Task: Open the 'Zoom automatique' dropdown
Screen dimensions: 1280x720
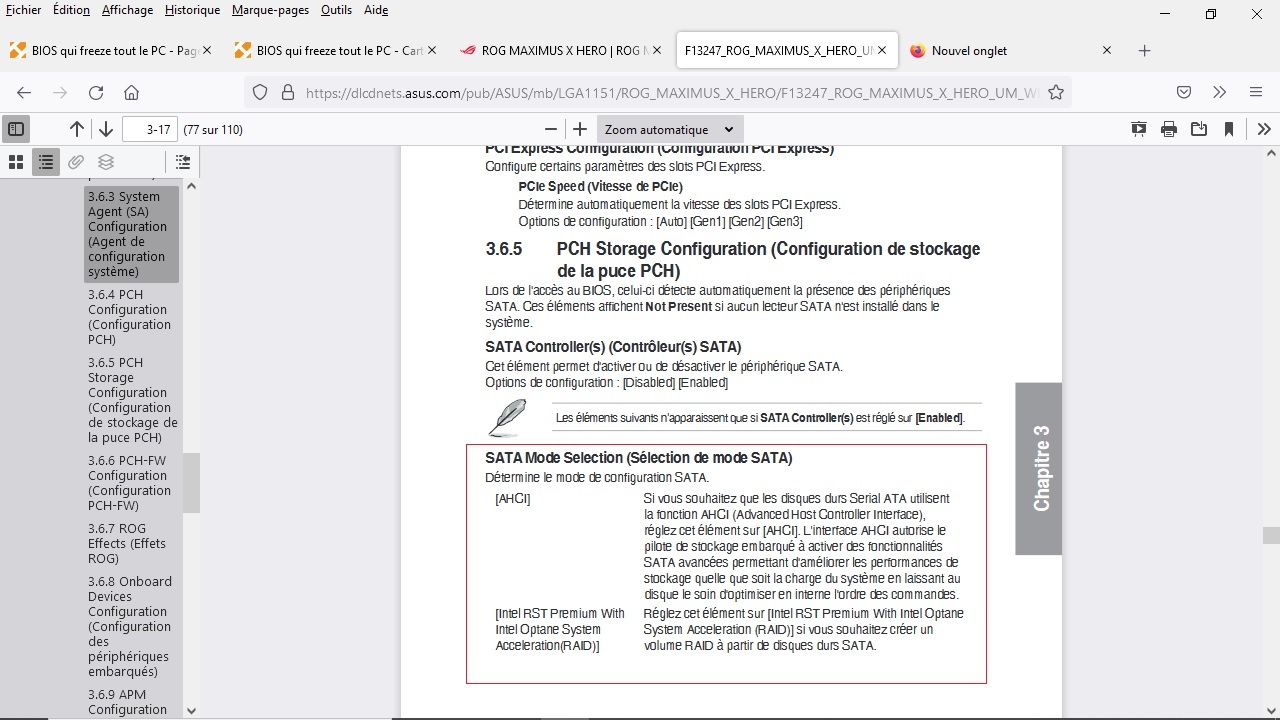Action: pos(670,129)
